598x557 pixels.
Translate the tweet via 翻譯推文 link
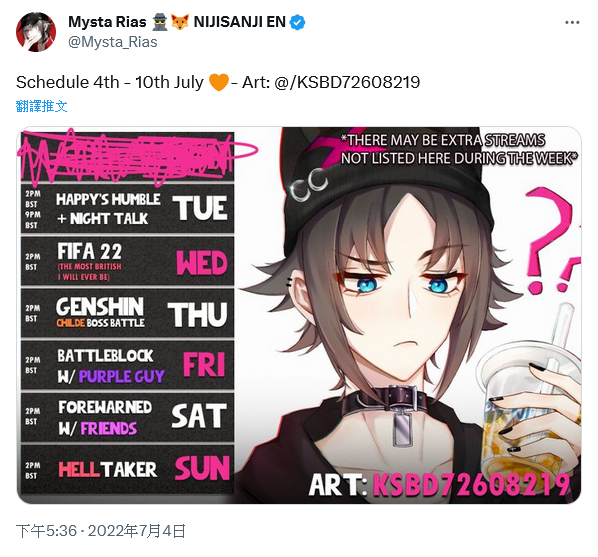[42, 106]
